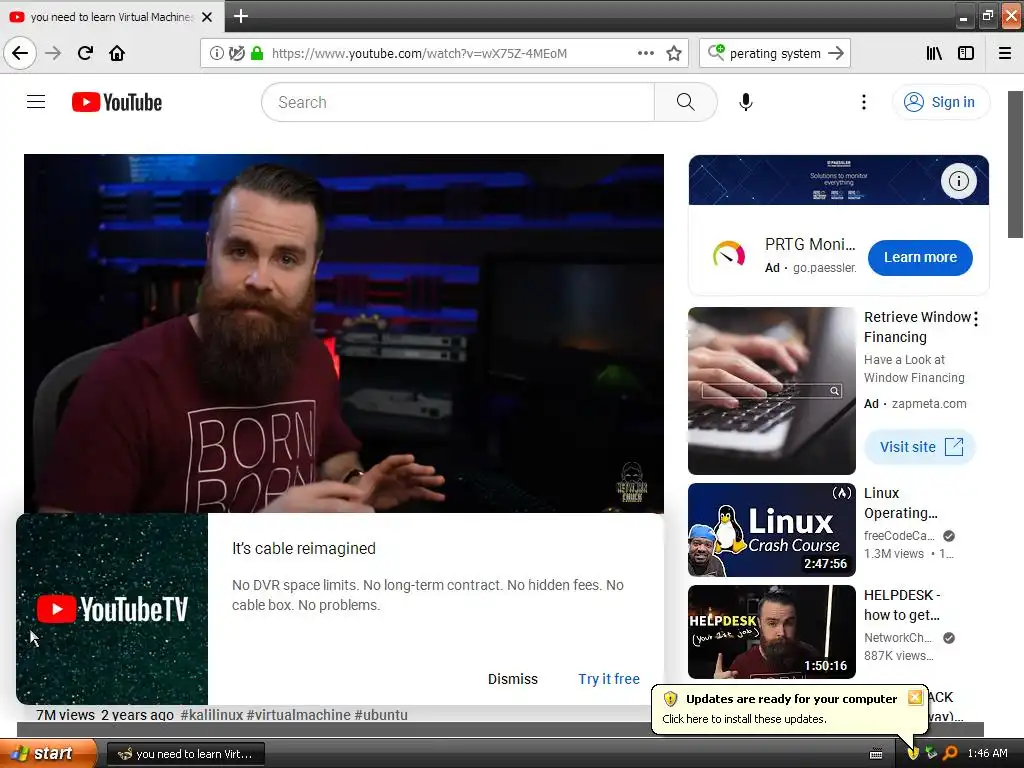Screen dimensions: 1024x768
Task: Open the Retrieve Window Financing ad thumbnail
Action: tap(772, 391)
